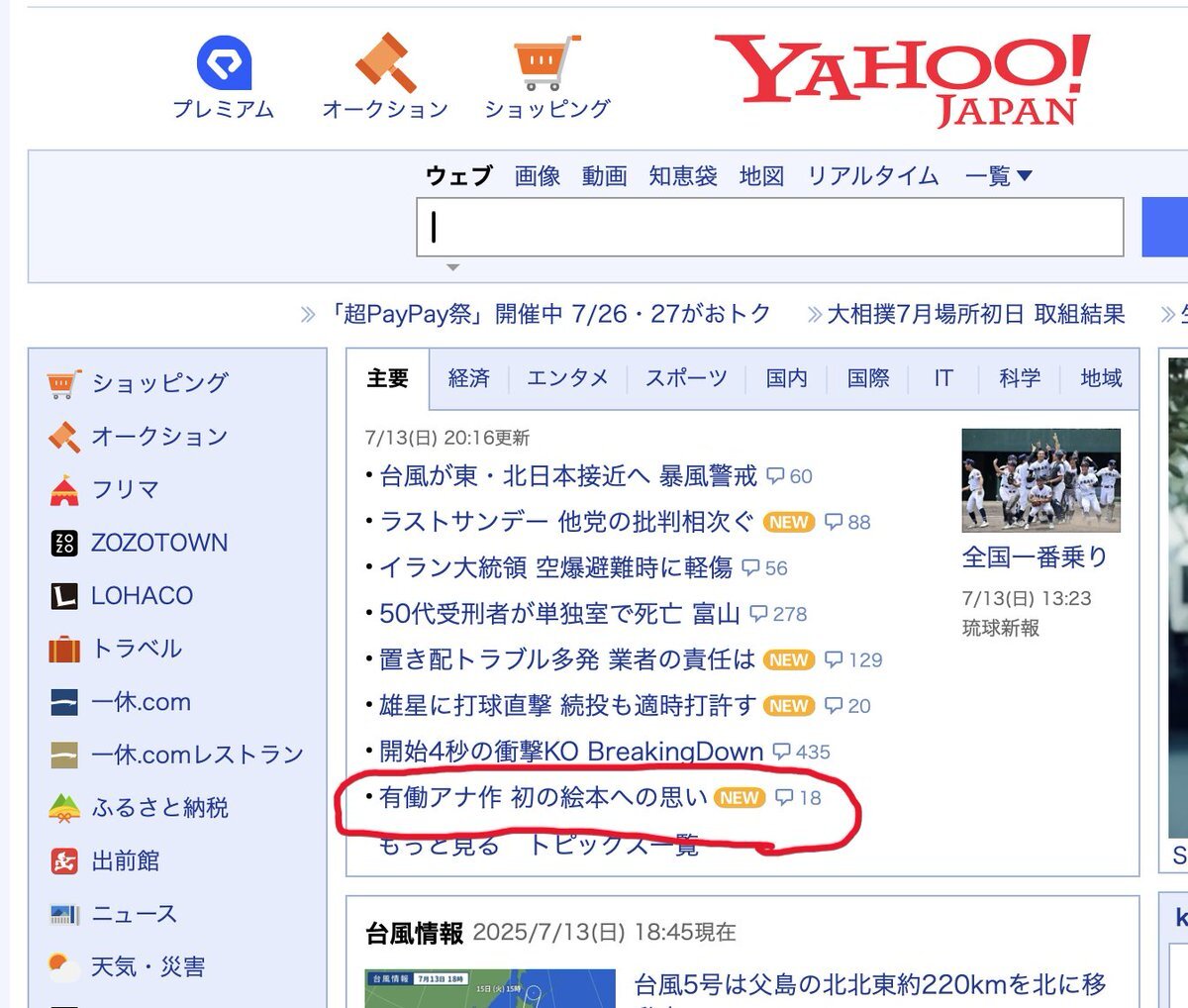The height and width of the screenshot is (1008, 1188).
Task: Open the Auction gavel icon in header
Action: tap(386, 62)
